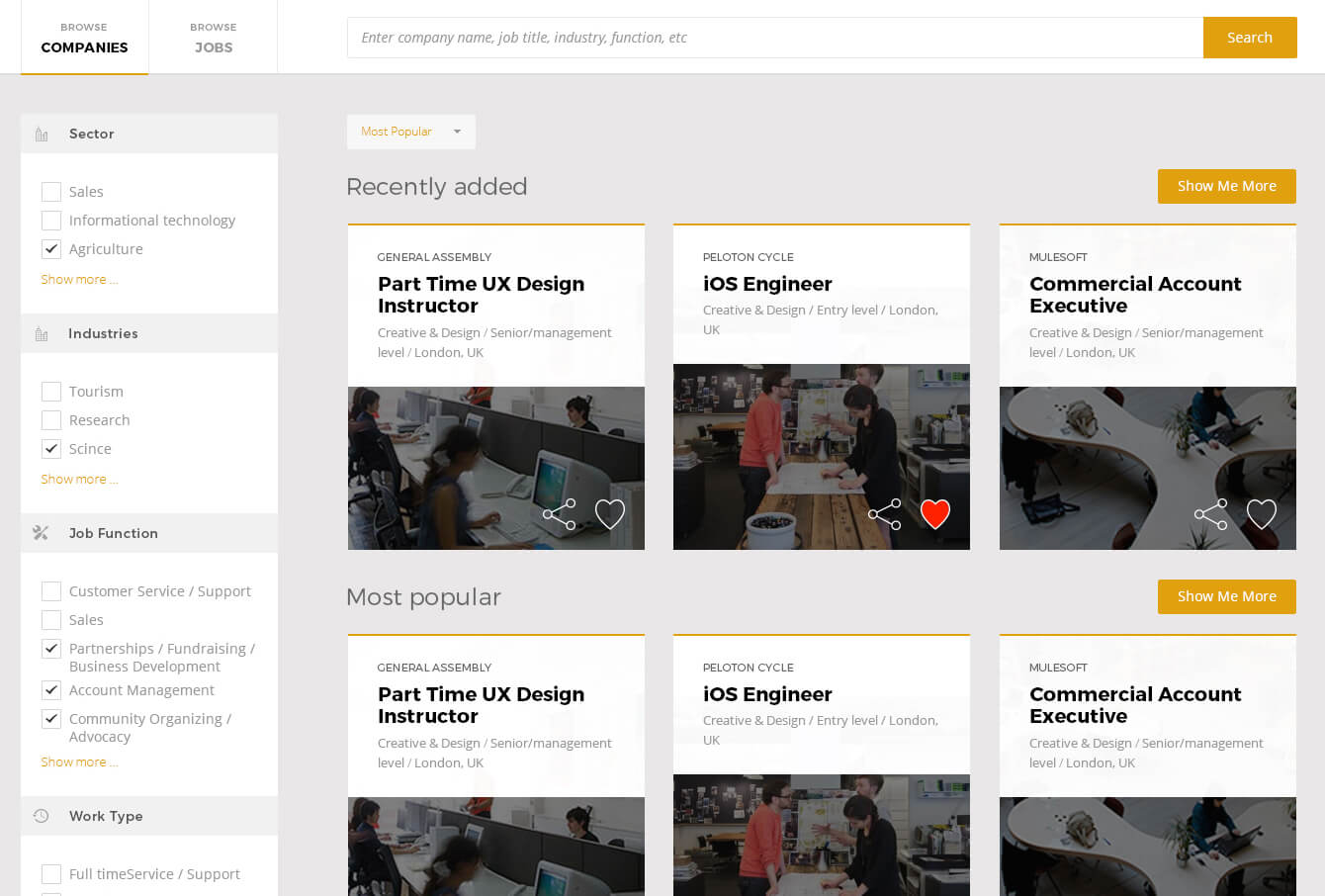Click GENERAL ASSEMBLY company name in Recently added
1325x896 pixels.
coord(434,257)
